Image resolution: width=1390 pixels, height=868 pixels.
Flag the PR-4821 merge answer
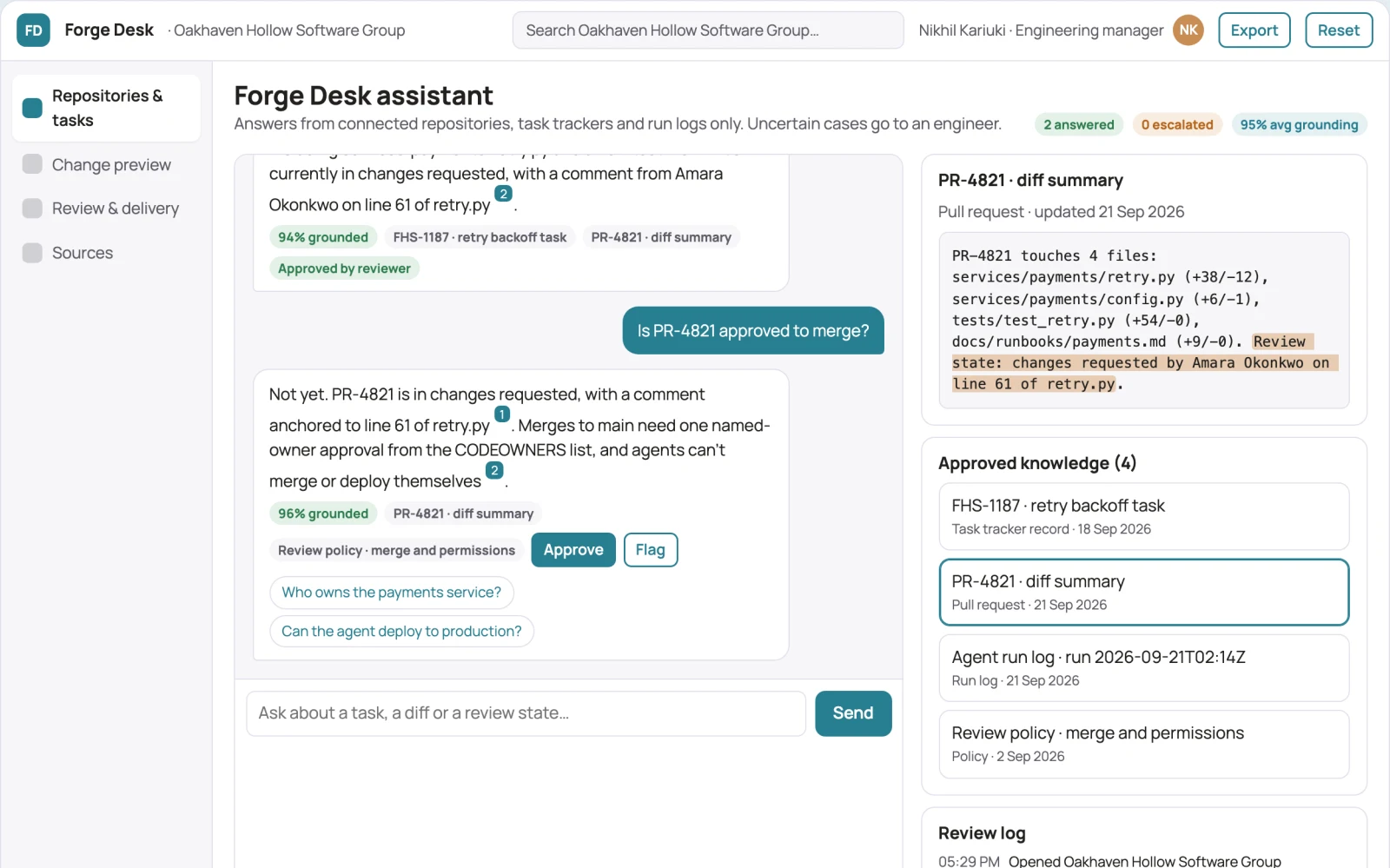[651, 550]
